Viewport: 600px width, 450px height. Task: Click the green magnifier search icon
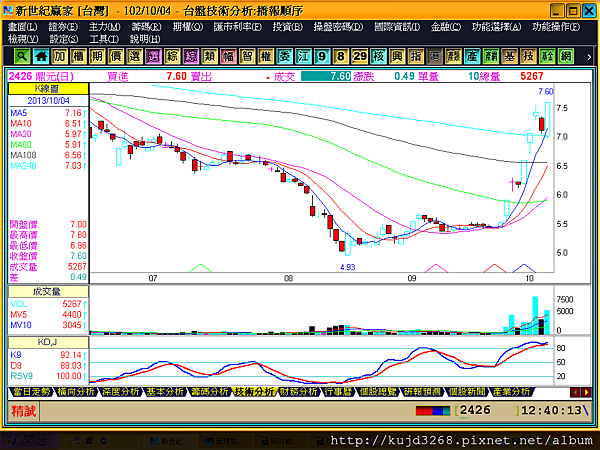click(22, 57)
